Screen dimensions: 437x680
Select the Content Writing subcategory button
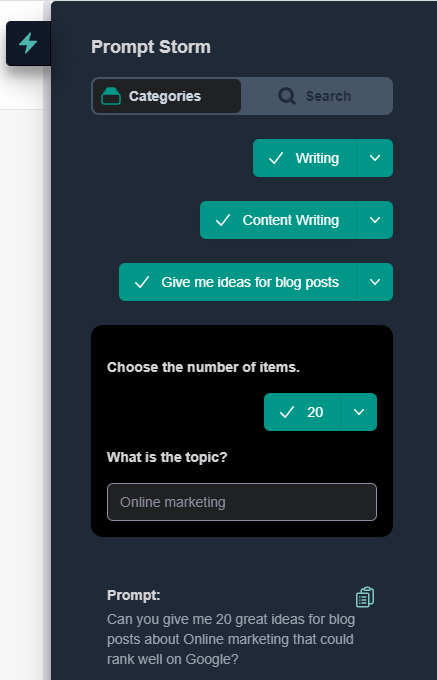point(278,220)
